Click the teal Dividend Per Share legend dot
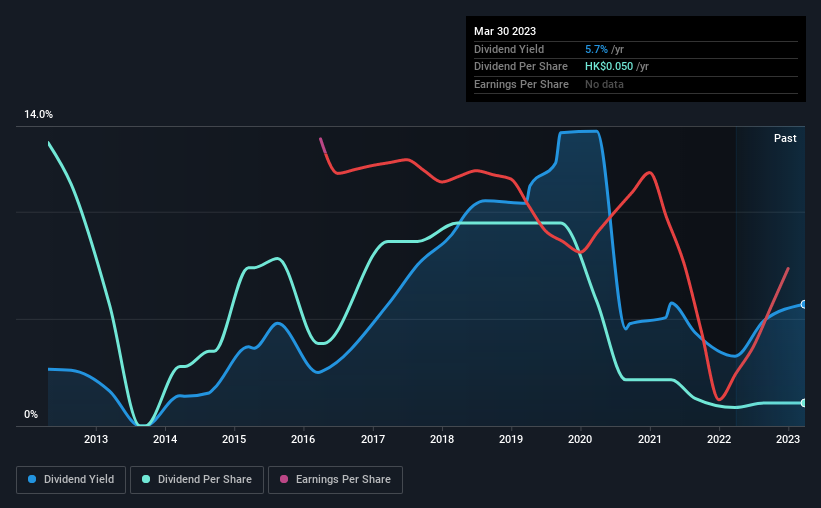The image size is (821, 508). (x=146, y=479)
